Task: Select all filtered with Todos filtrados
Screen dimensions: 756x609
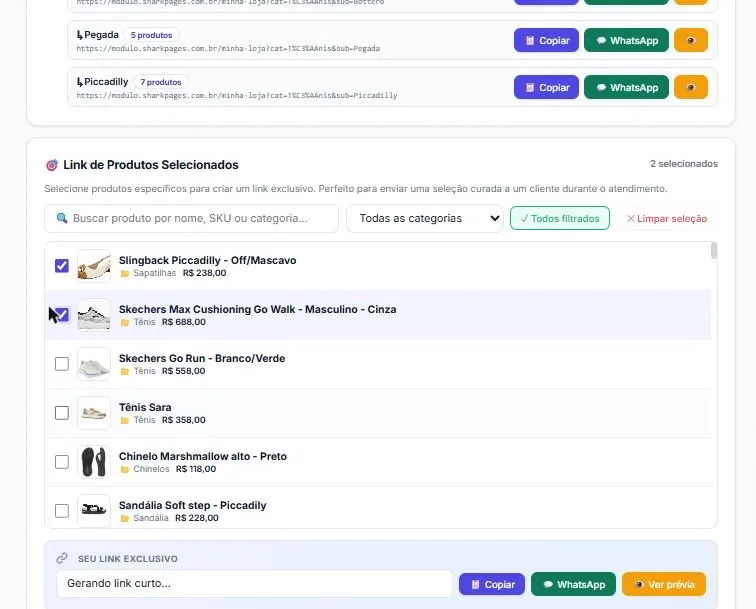Action: click(560, 218)
